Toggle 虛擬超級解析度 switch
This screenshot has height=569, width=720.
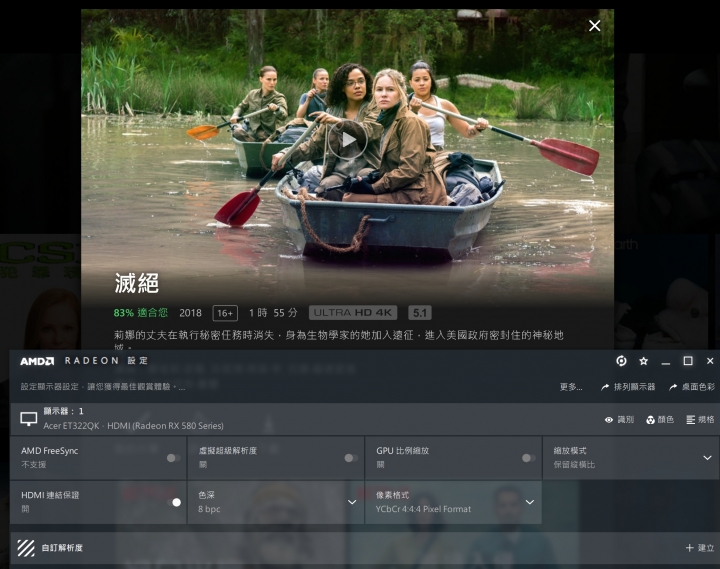[x=351, y=458]
